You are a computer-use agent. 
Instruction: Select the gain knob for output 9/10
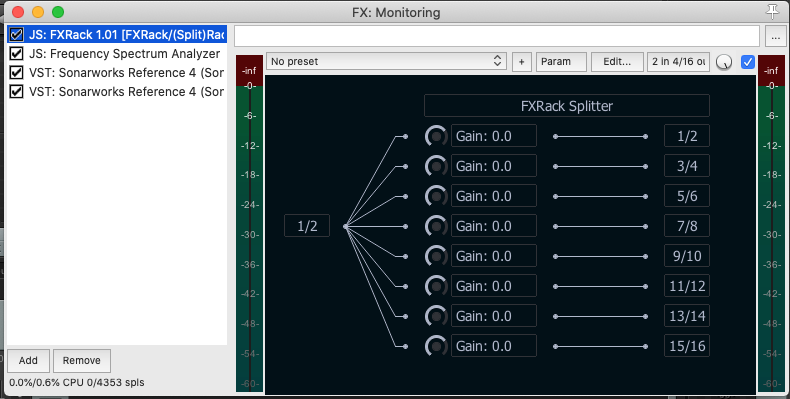click(x=436, y=256)
